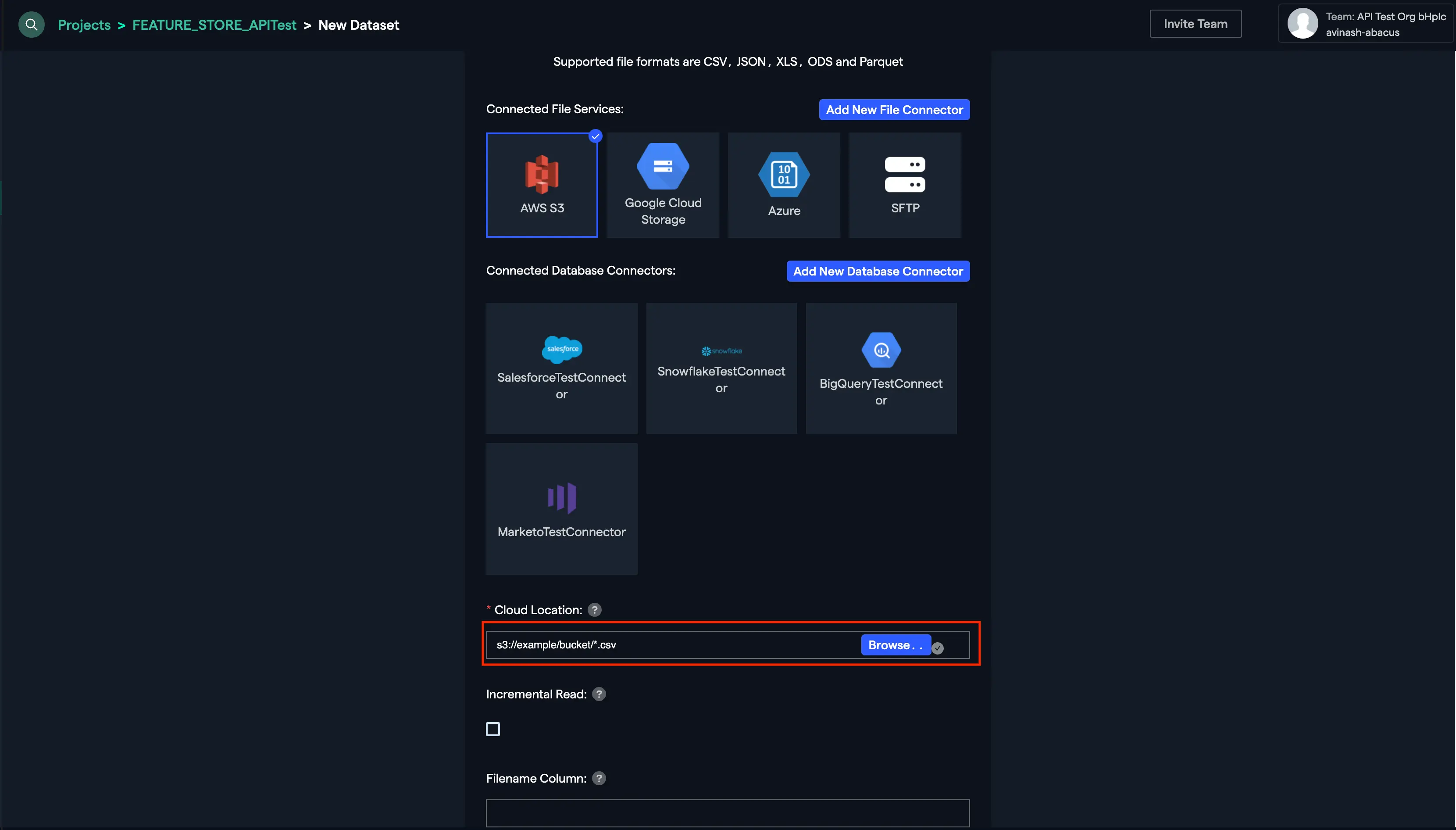Screen dimensions: 1456x830
Task: Open the Team API Test Org account menu
Action: [1365, 24]
